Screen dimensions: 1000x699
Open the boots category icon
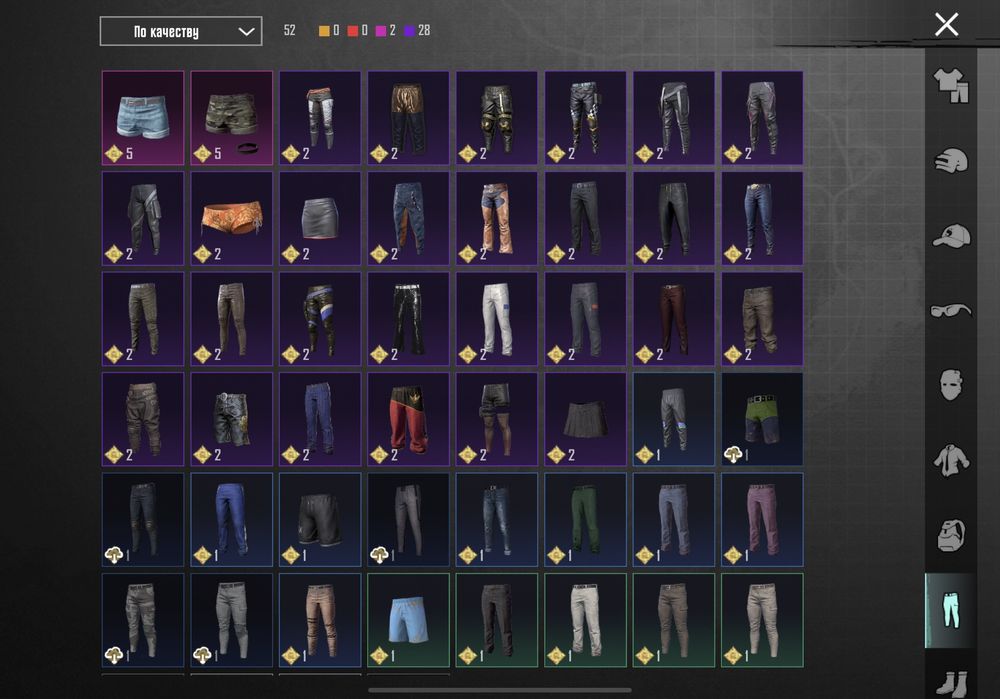click(x=950, y=683)
